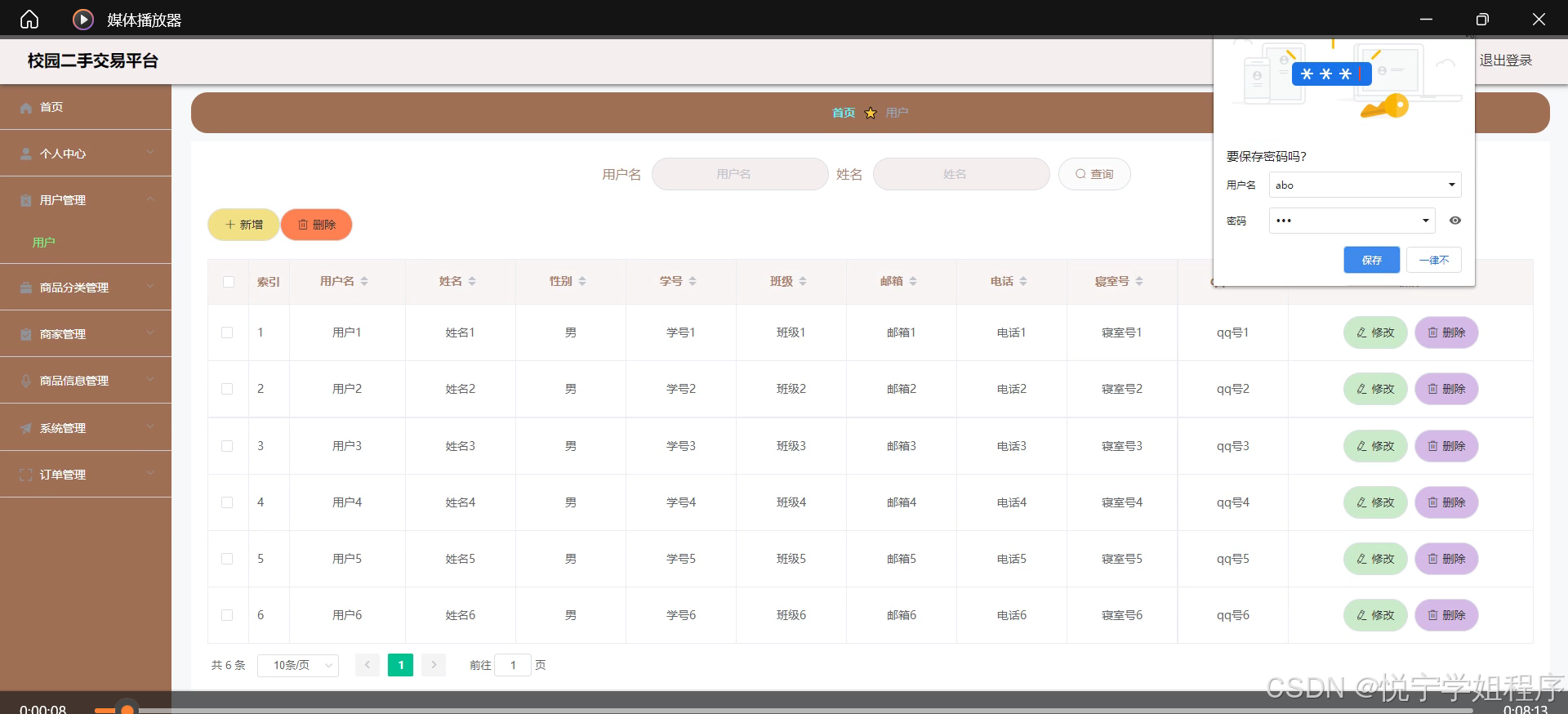
Task: Select page 1 in pagination
Action: [x=400, y=665]
